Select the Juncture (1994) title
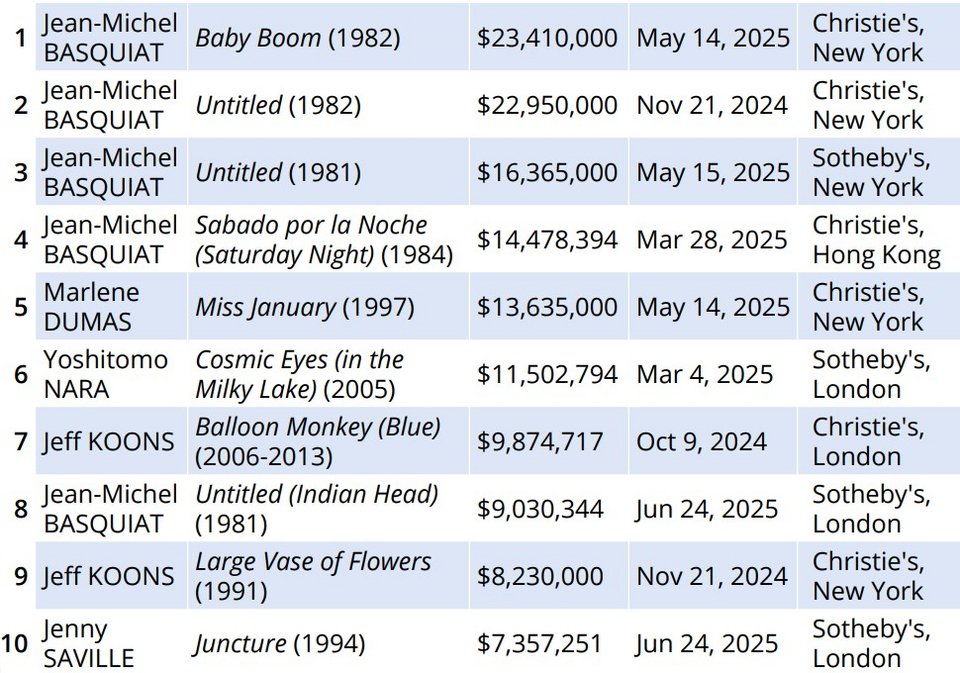This screenshot has width=960, height=673. tap(279, 643)
